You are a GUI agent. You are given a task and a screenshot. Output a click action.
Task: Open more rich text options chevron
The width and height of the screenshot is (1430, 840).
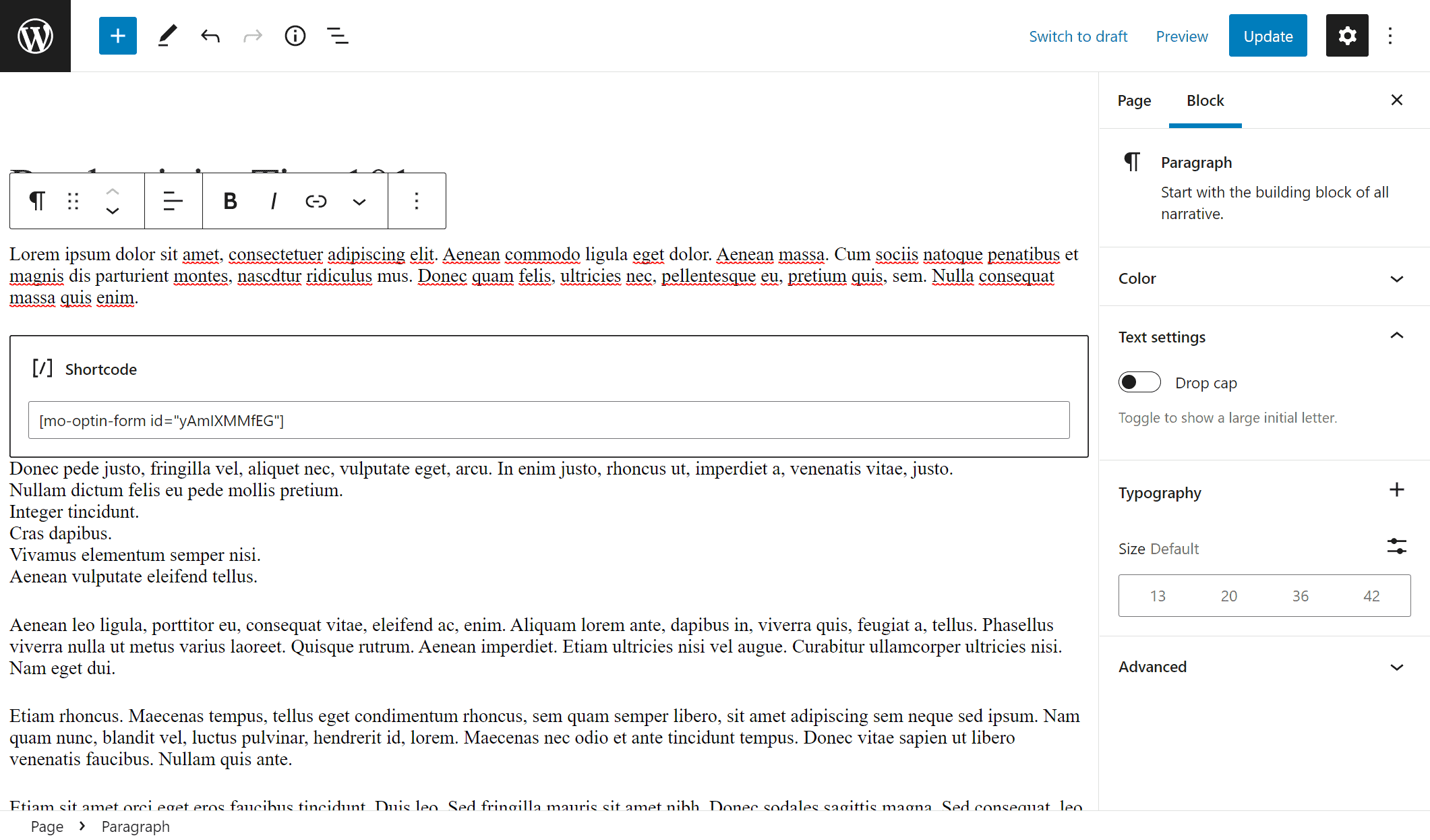point(359,201)
